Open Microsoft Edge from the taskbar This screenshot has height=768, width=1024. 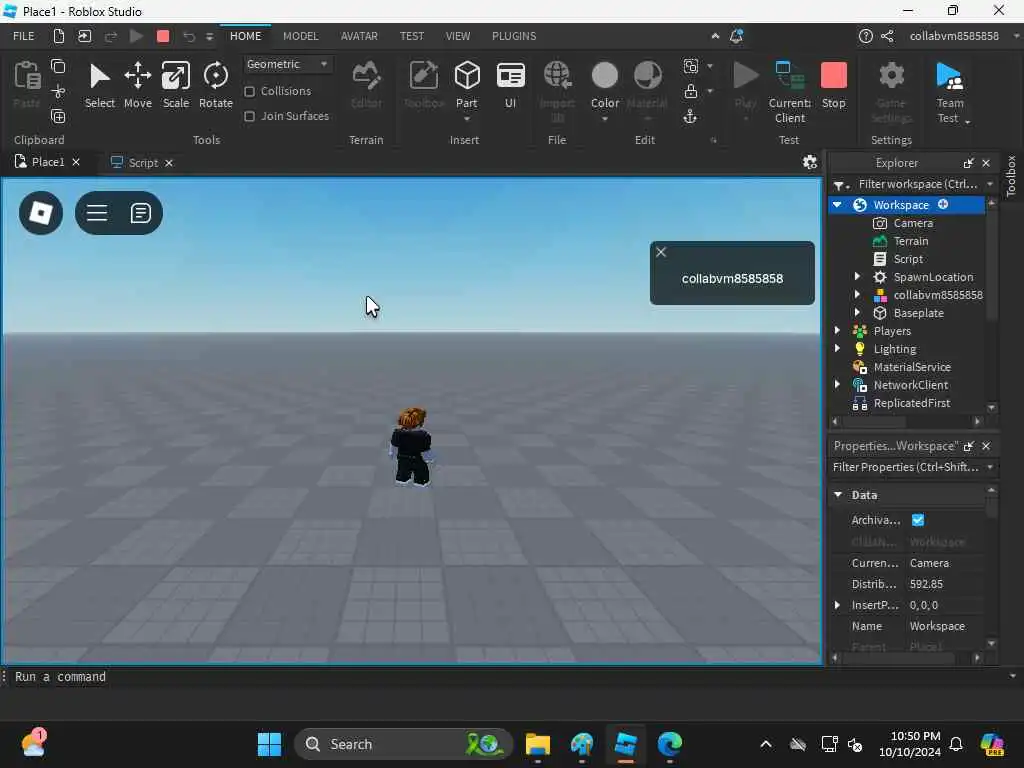click(669, 744)
